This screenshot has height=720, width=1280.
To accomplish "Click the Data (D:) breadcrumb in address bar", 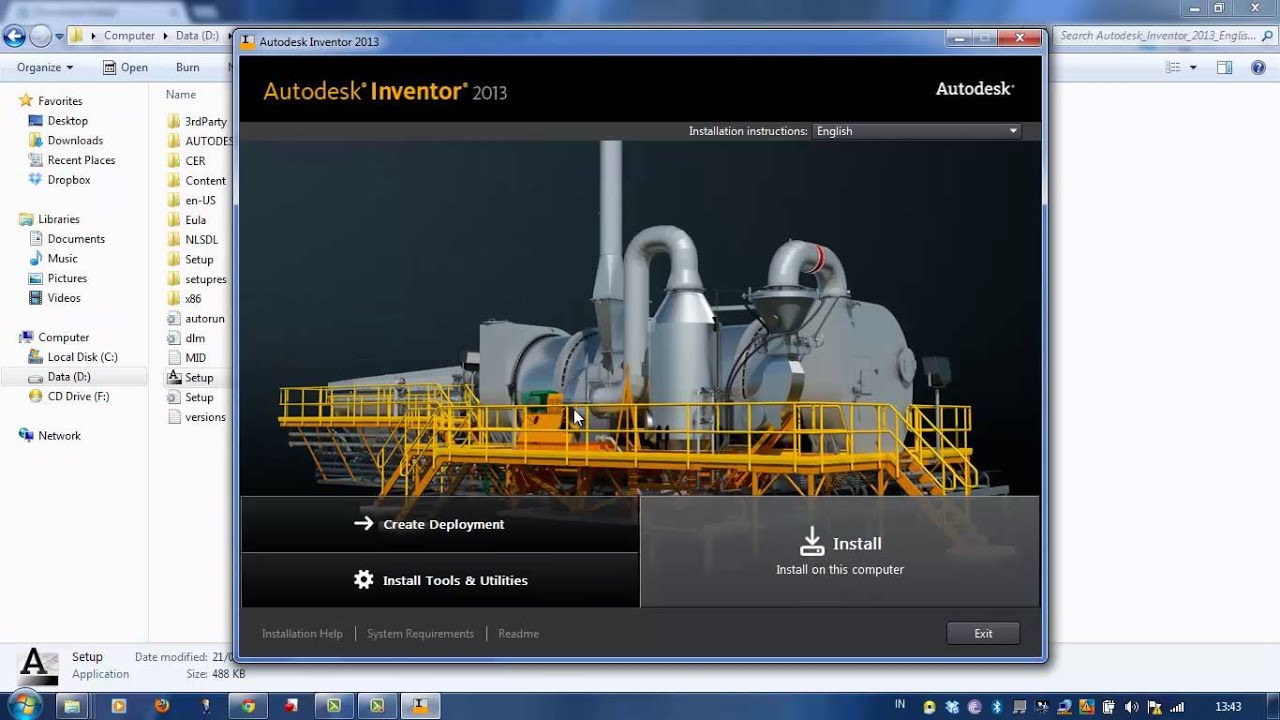I will click(197, 36).
